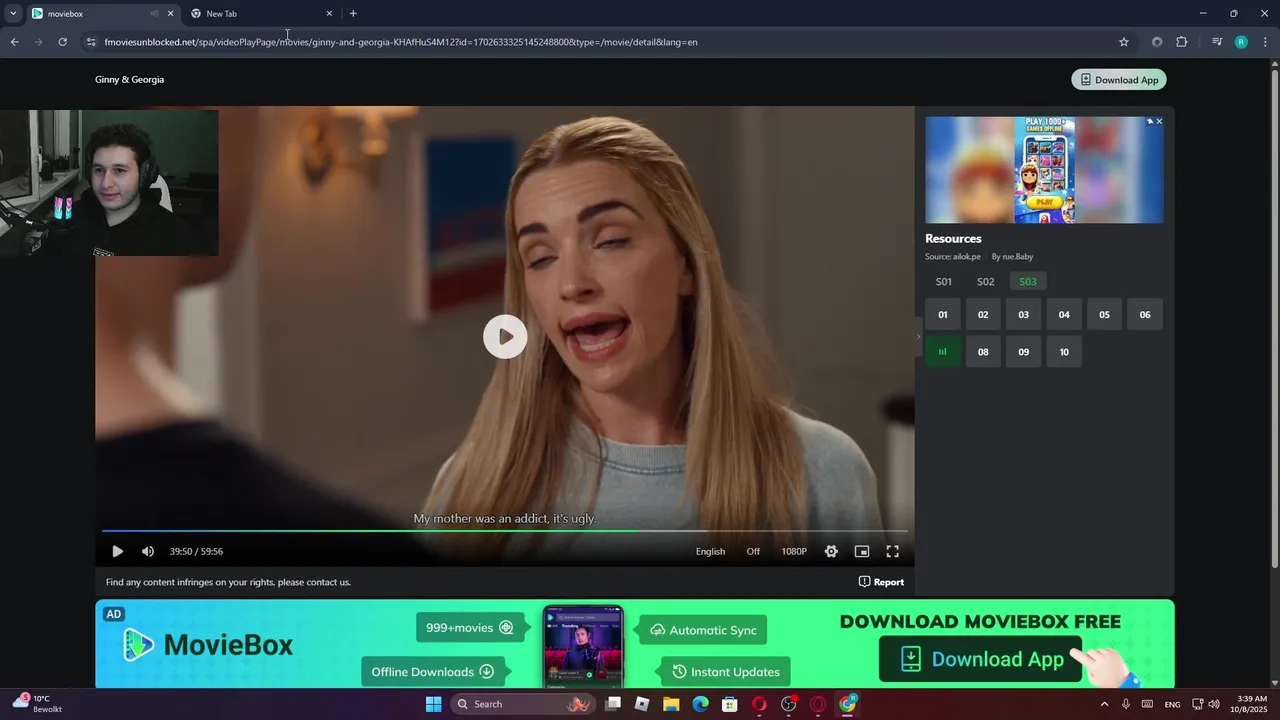Click the taskbar volume speaker icon
Viewport: 1280px width, 720px height.
1214,704
